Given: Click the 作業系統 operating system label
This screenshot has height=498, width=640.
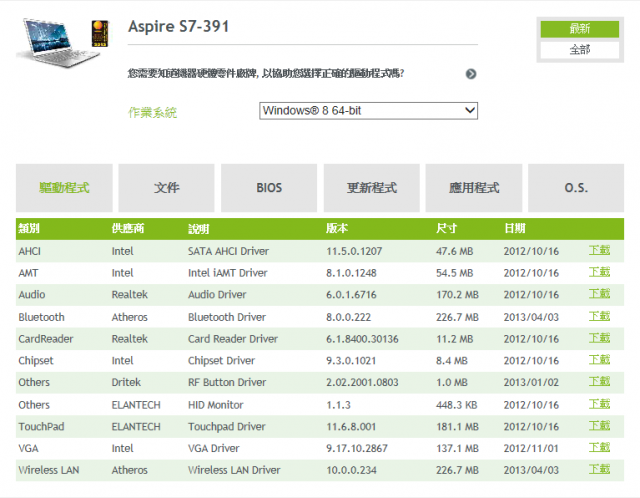Looking at the screenshot, I should [x=152, y=112].
